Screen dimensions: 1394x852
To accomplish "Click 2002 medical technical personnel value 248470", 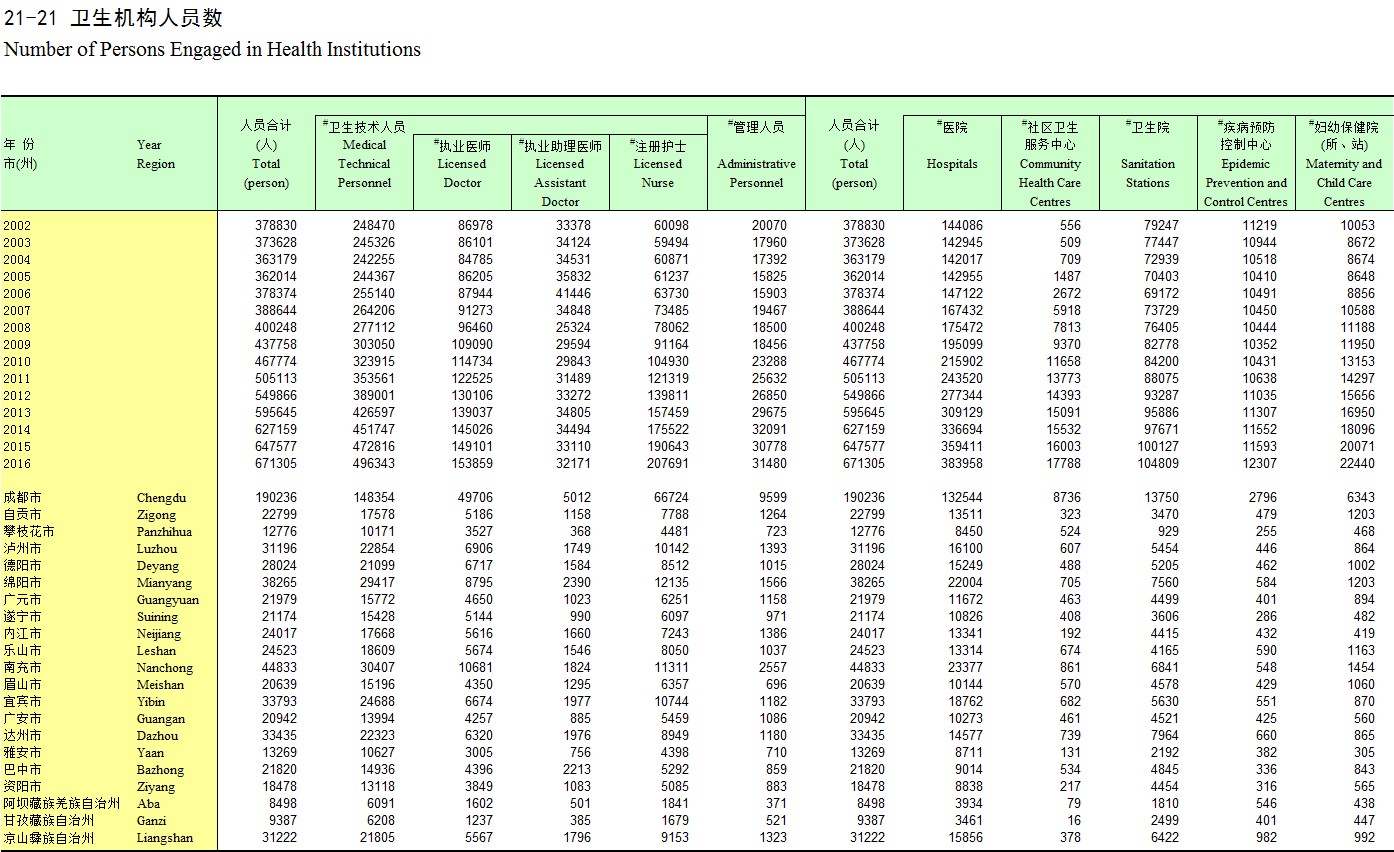I will pyautogui.click(x=374, y=226).
